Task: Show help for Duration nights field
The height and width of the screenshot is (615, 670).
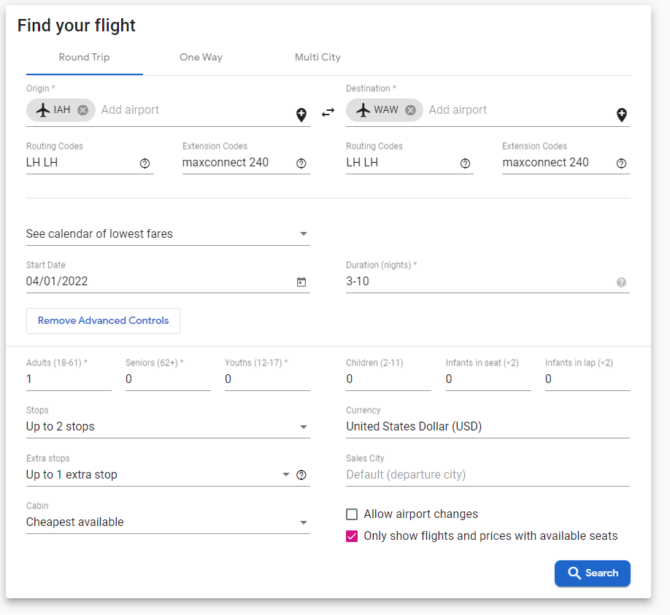Action: pos(621,282)
